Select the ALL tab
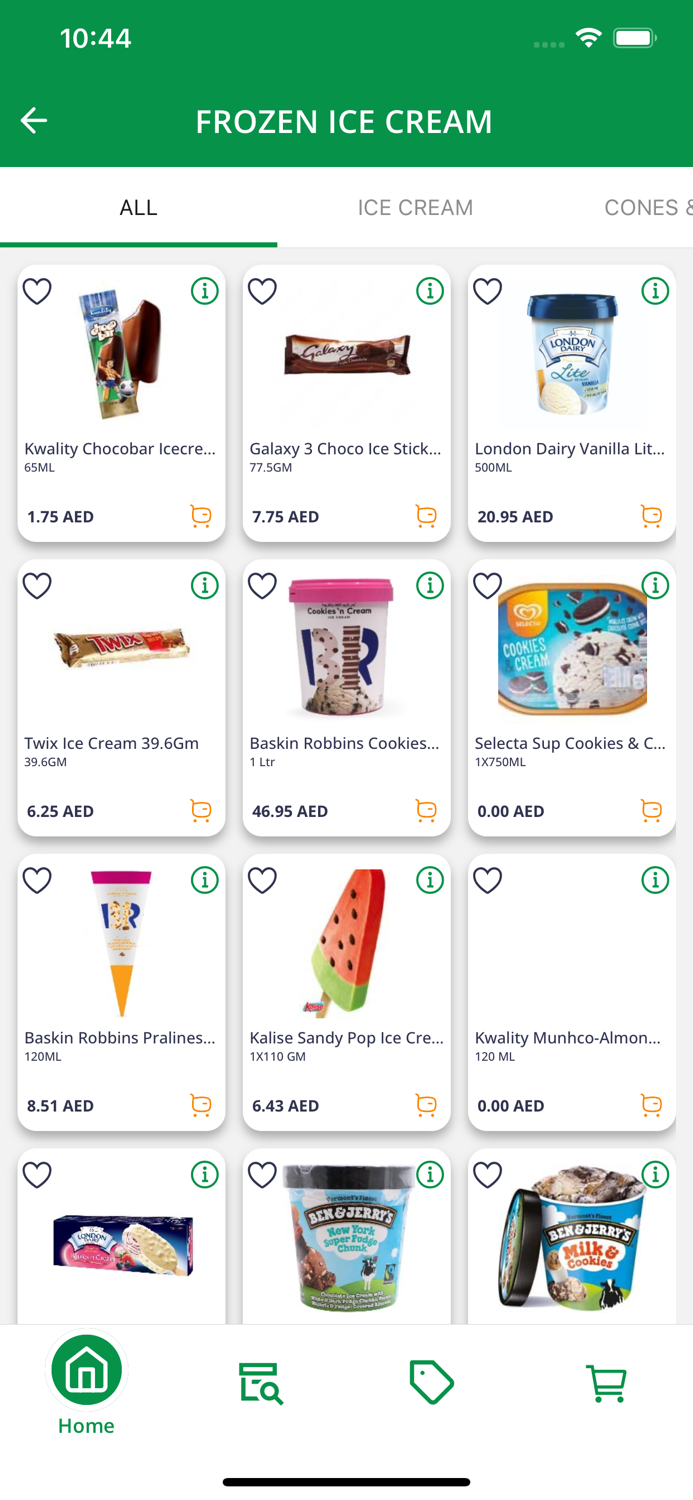693x1500 pixels. click(x=138, y=207)
